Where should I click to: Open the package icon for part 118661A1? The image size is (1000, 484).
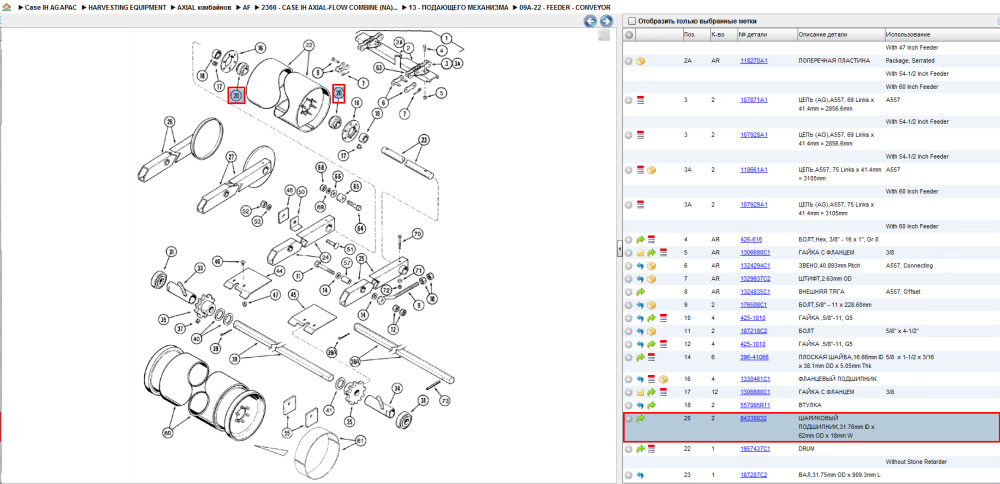click(651, 170)
